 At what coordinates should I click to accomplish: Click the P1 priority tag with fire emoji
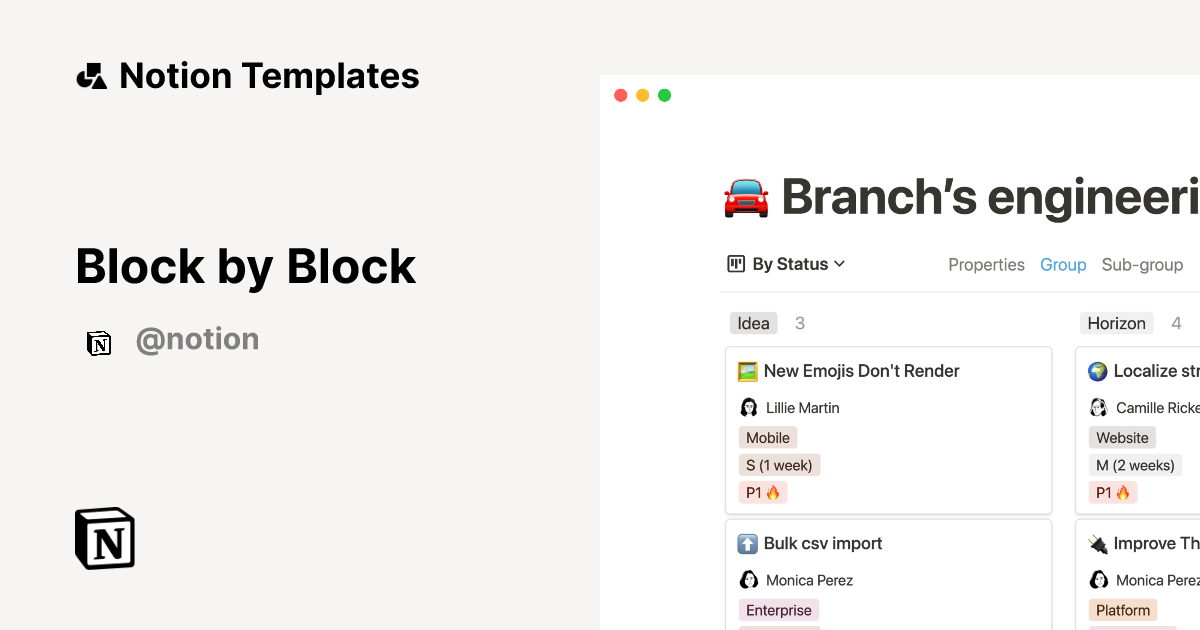[x=763, y=491]
